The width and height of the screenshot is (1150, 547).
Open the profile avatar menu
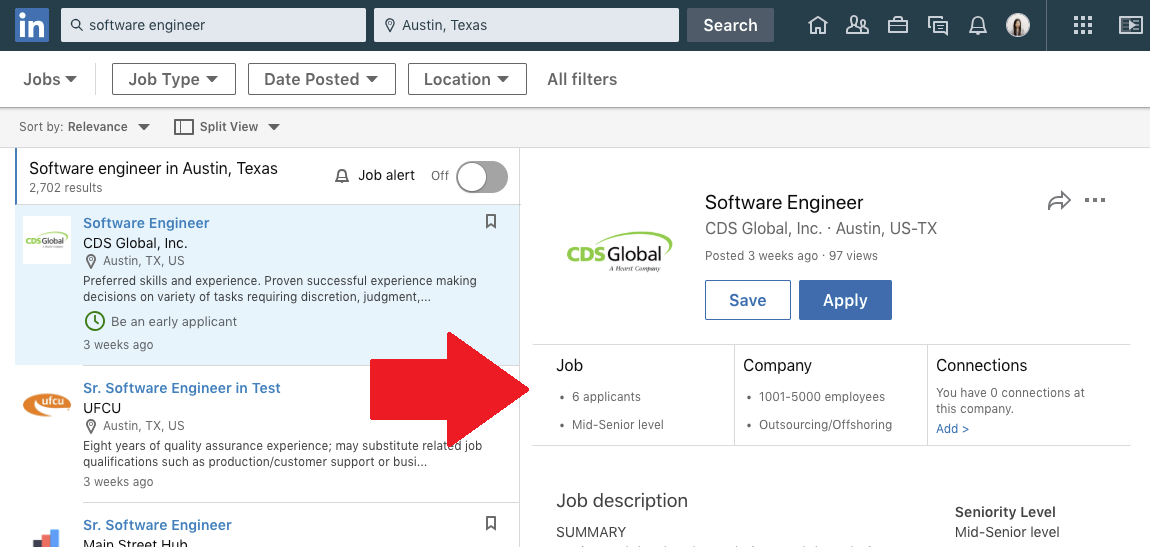coord(1017,25)
